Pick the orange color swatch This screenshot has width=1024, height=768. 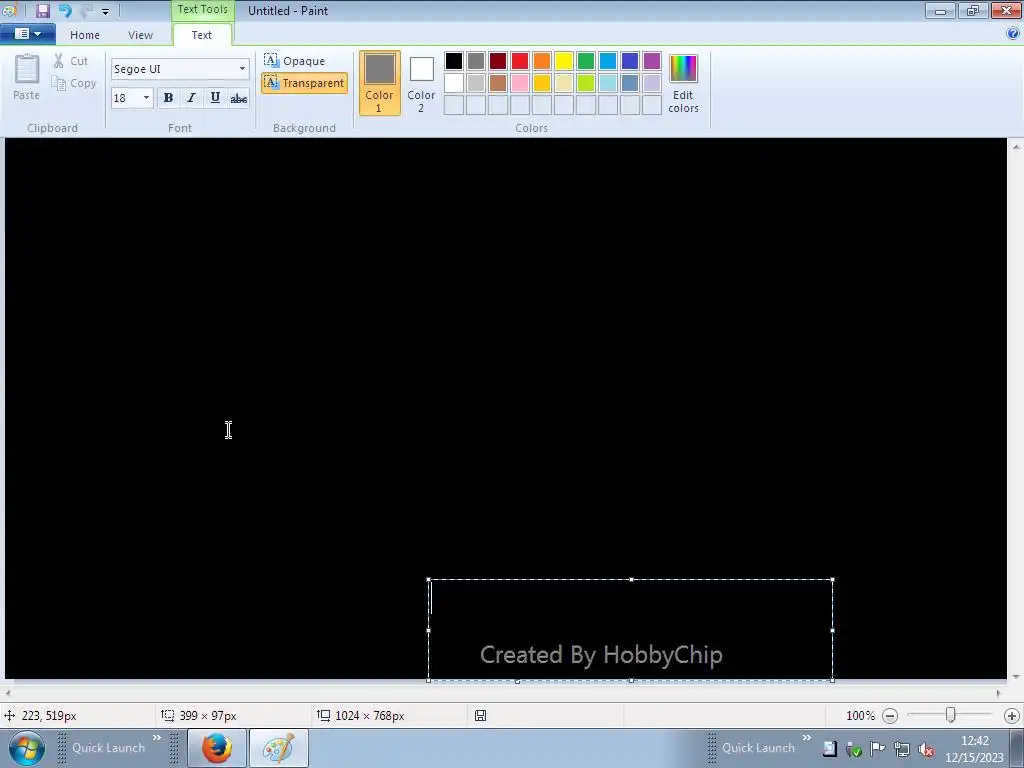click(541, 61)
